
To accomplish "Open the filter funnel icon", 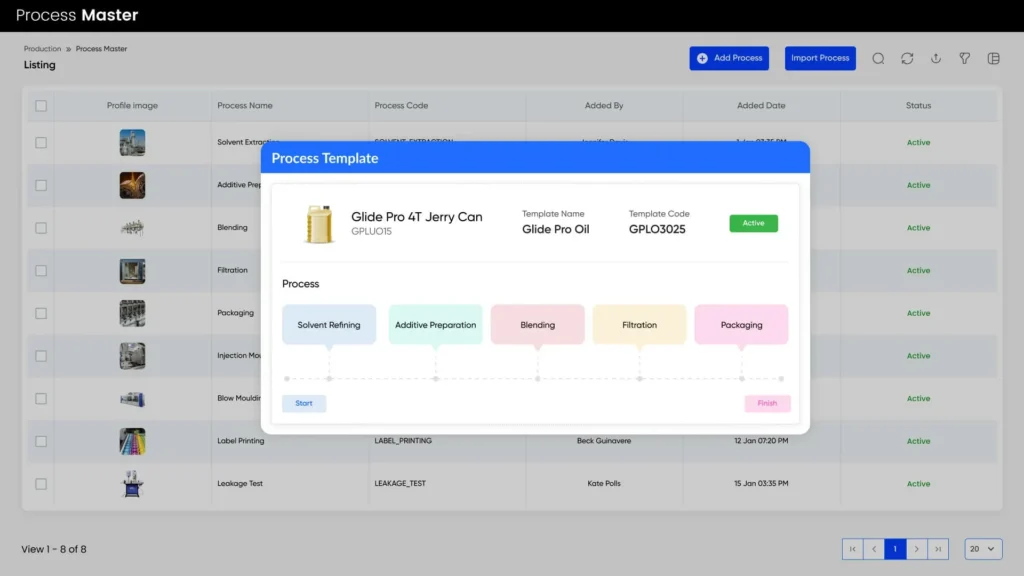I will pyautogui.click(x=965, y=58).
